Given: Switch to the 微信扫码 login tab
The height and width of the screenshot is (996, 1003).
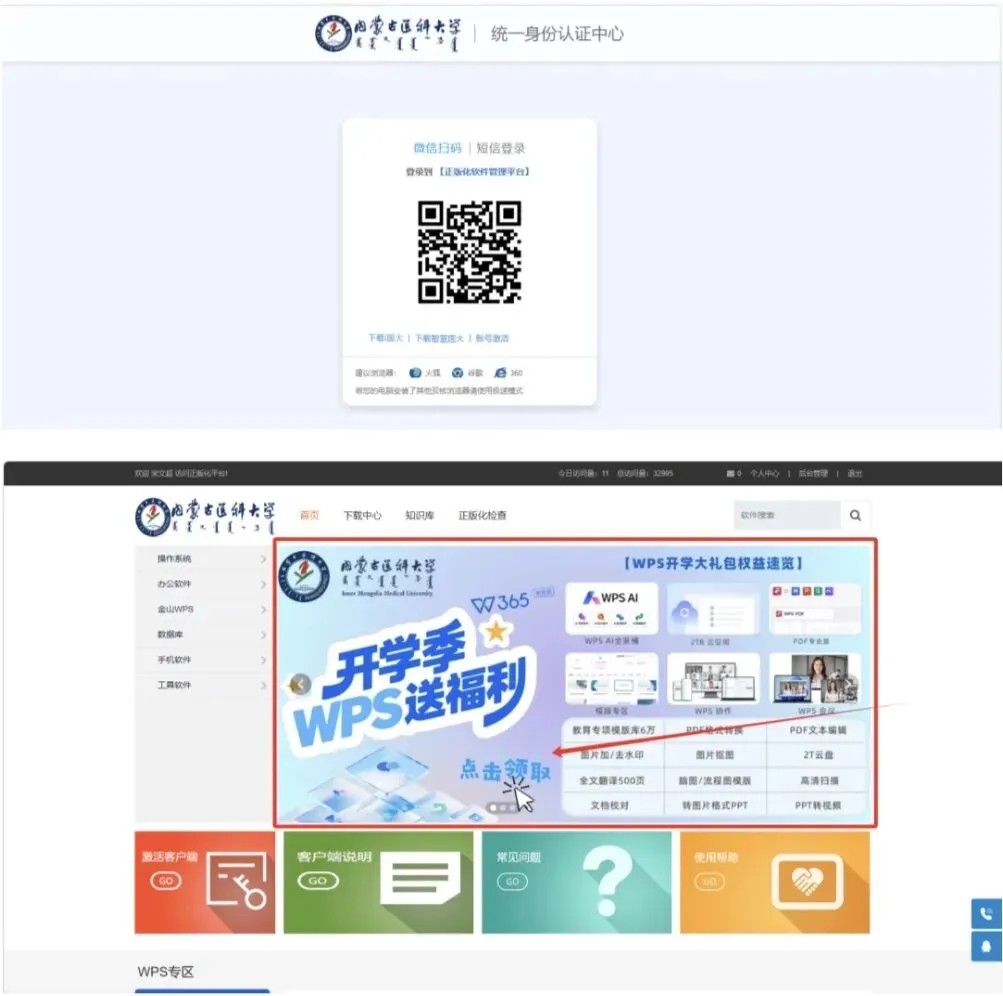Looking at the screenshot, I should click(437, 148).
